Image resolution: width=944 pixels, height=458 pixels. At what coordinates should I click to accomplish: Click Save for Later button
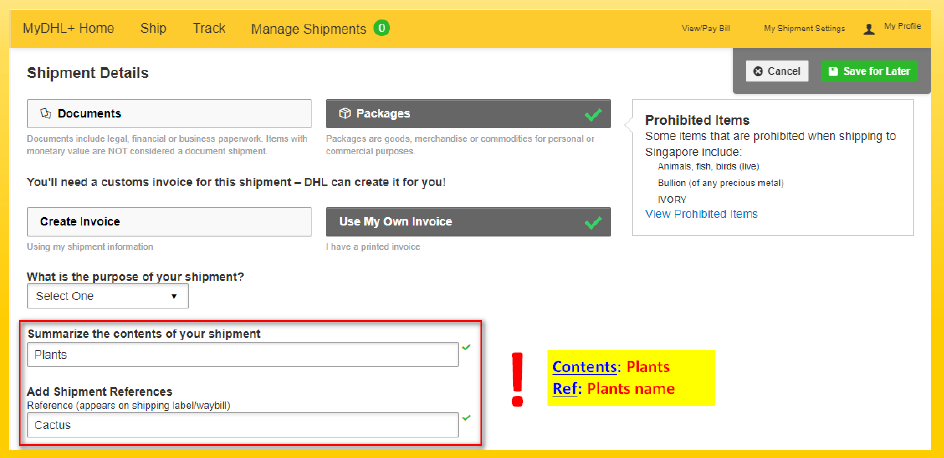coord(869,71)
